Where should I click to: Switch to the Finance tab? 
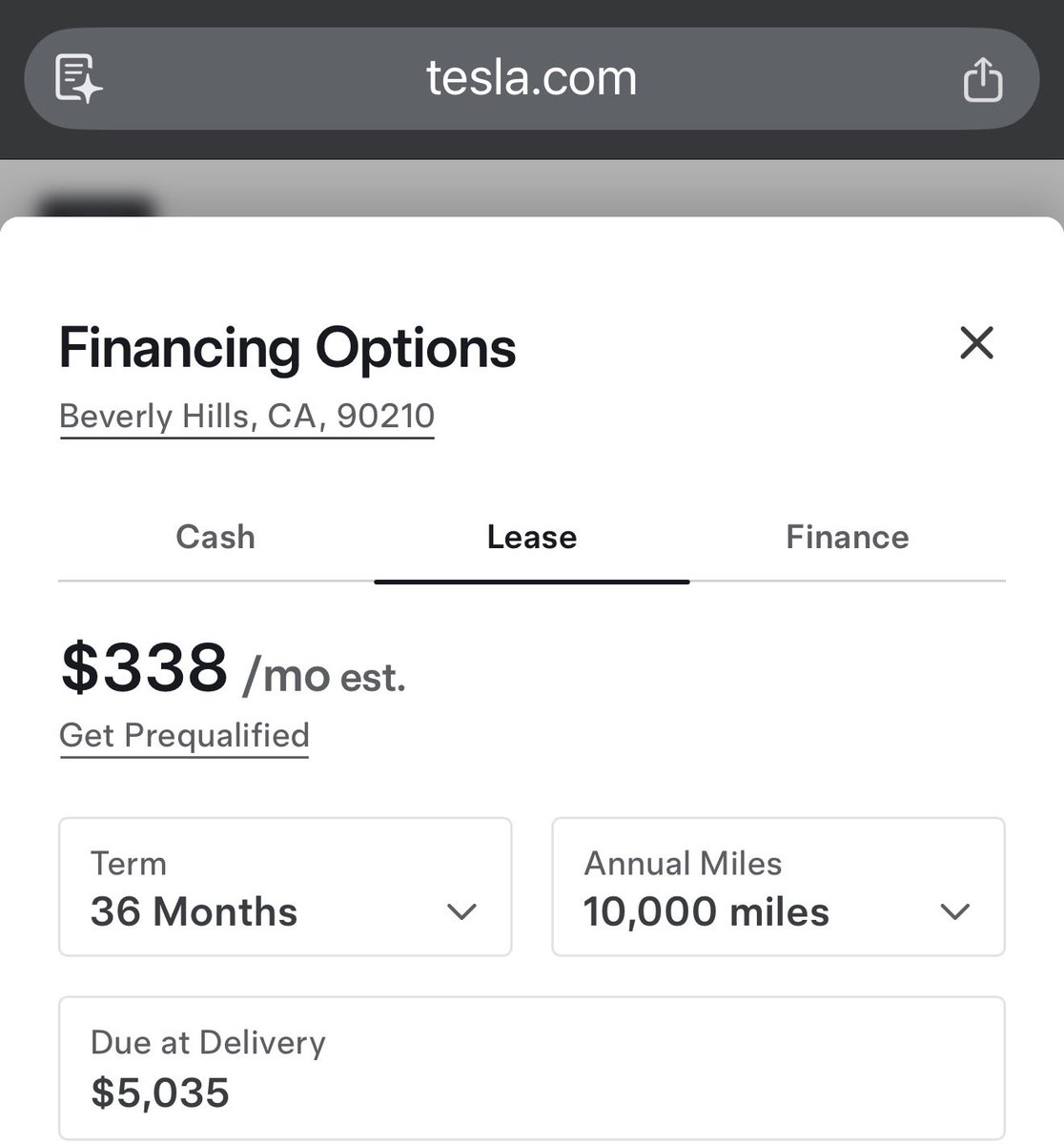click(848, 537)
